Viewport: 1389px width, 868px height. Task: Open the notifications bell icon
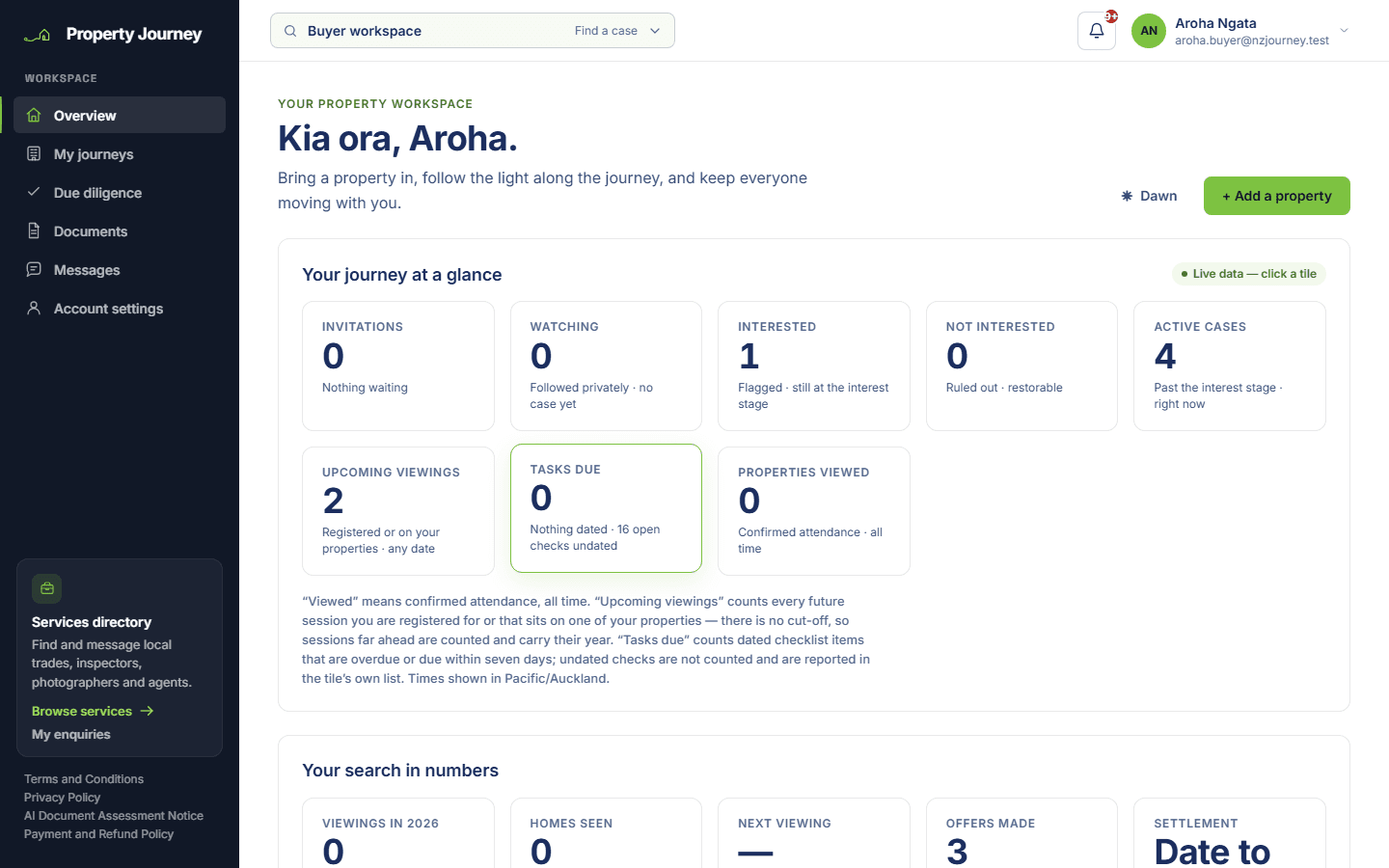pyautogui.click(x=1097, y=31)
